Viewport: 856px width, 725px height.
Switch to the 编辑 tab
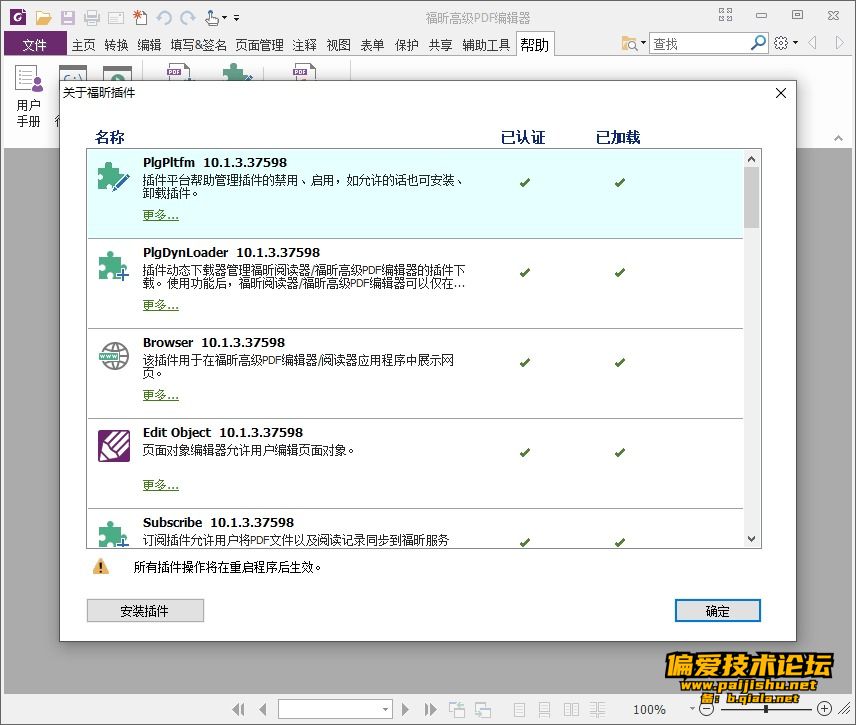tap(149, 45)
